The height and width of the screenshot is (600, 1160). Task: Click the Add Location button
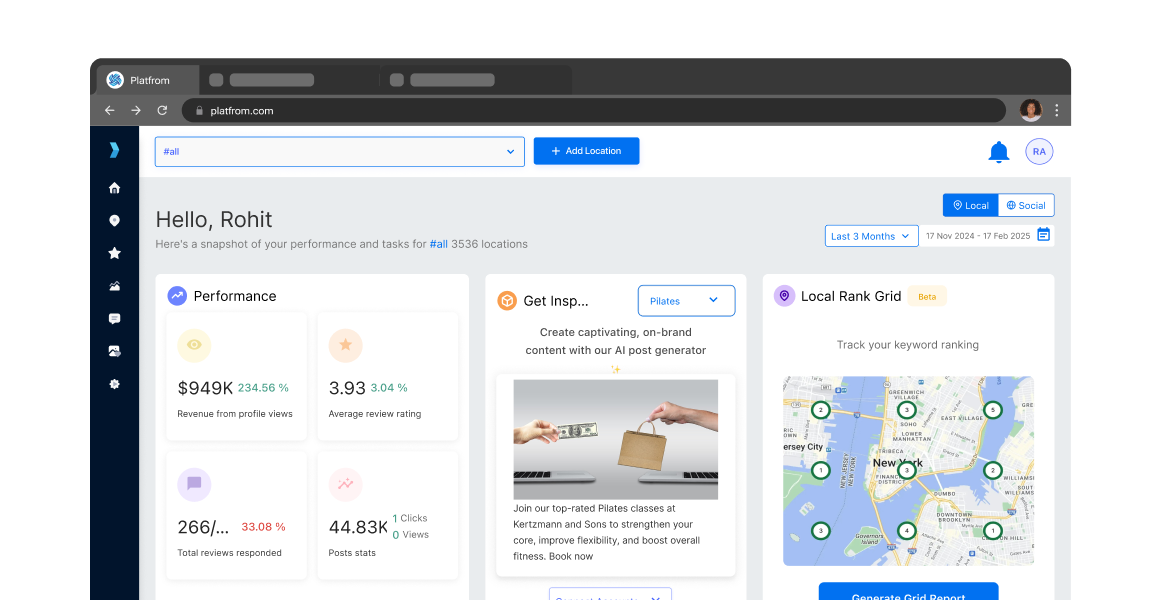coord(587,151)
